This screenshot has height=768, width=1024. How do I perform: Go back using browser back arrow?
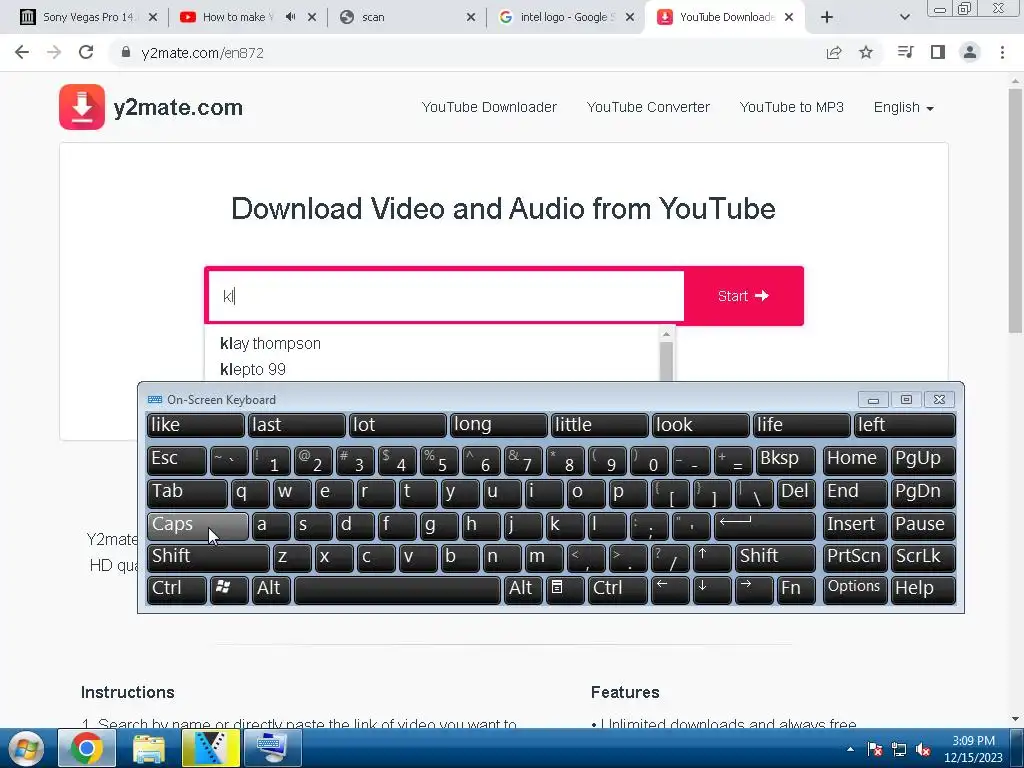22,53
